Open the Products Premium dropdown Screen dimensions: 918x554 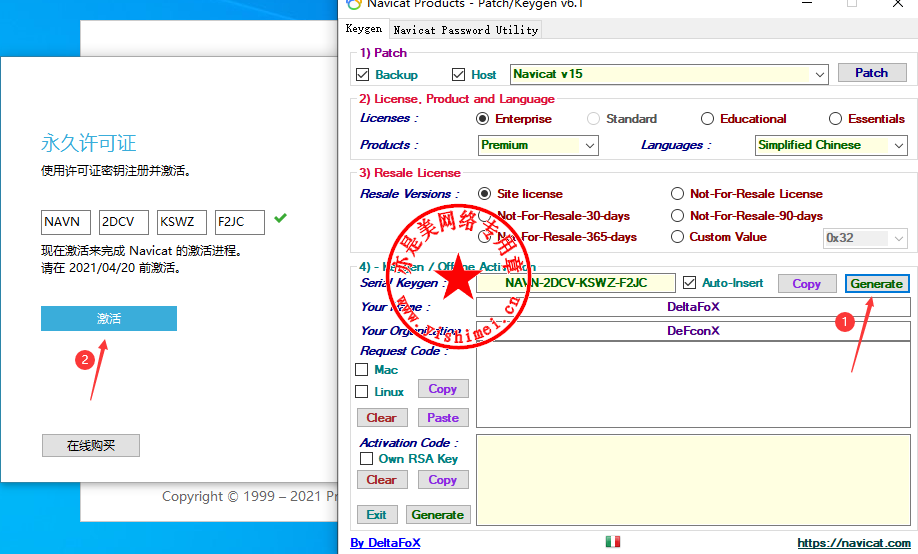click(590, 145)
